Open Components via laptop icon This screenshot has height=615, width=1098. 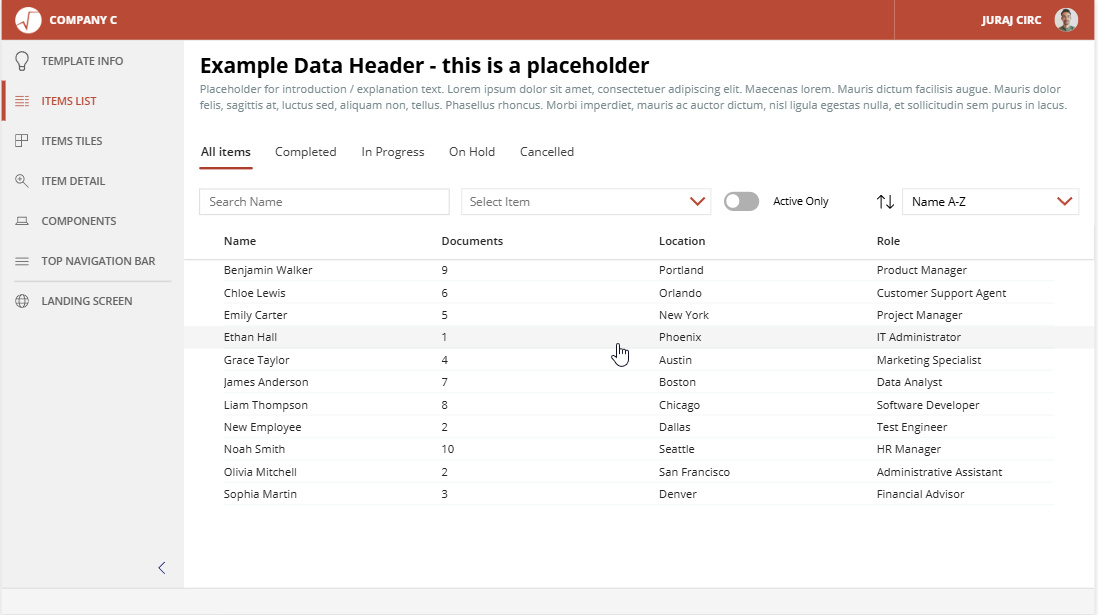coord(22,221)
